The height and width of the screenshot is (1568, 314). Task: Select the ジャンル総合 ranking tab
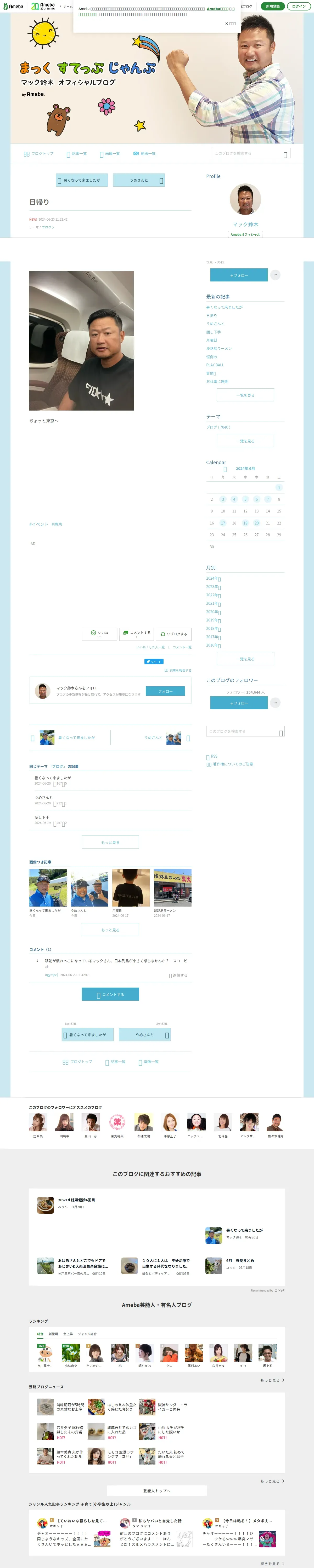[x=87, y=1334]
